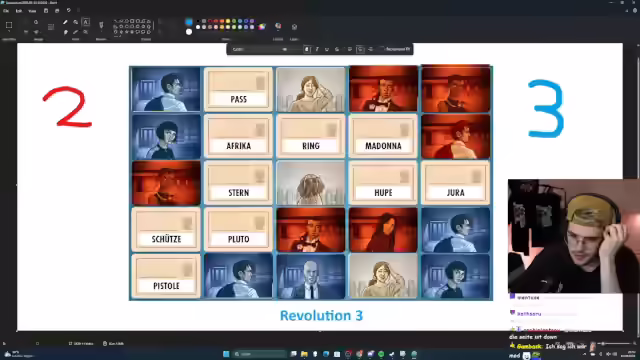640x360 pixels.
Task: Click the Undo arrow in title bar
Action: (69, 11)
